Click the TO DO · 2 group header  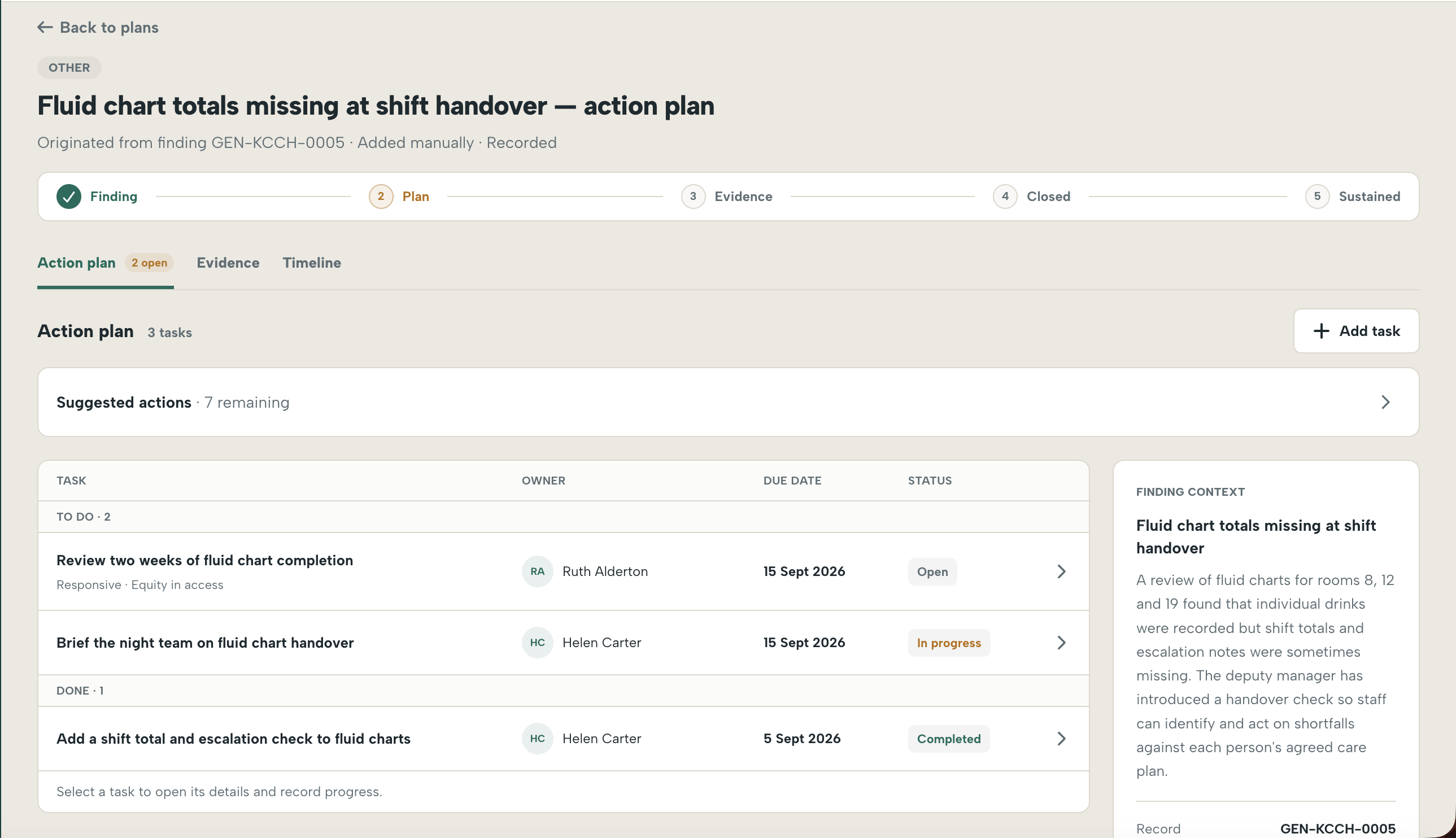563,517
